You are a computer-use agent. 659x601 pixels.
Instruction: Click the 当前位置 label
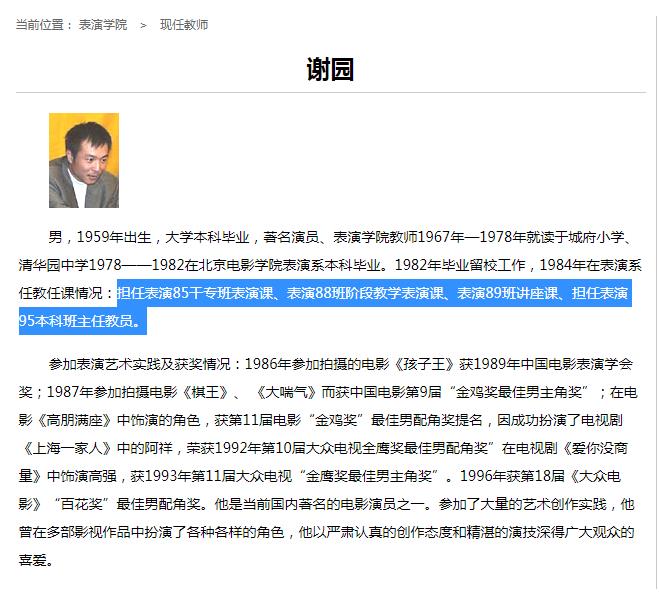click(x=40, y=25)
